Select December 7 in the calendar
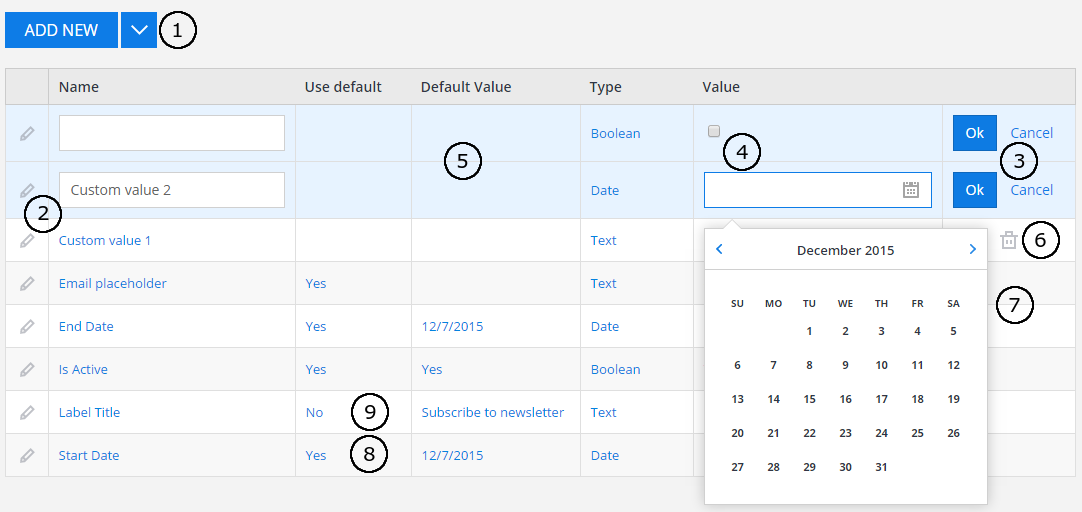Viewport: 1082px width, 512px height. pos(774,365)
